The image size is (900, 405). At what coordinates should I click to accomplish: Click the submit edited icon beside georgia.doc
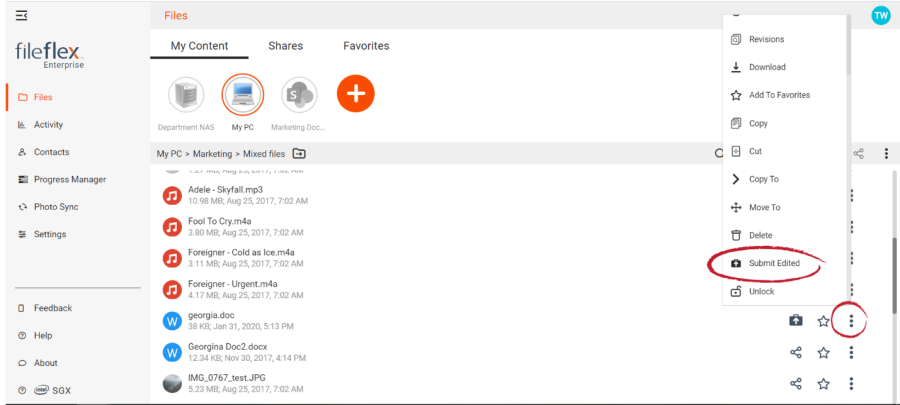click(796, 321)
